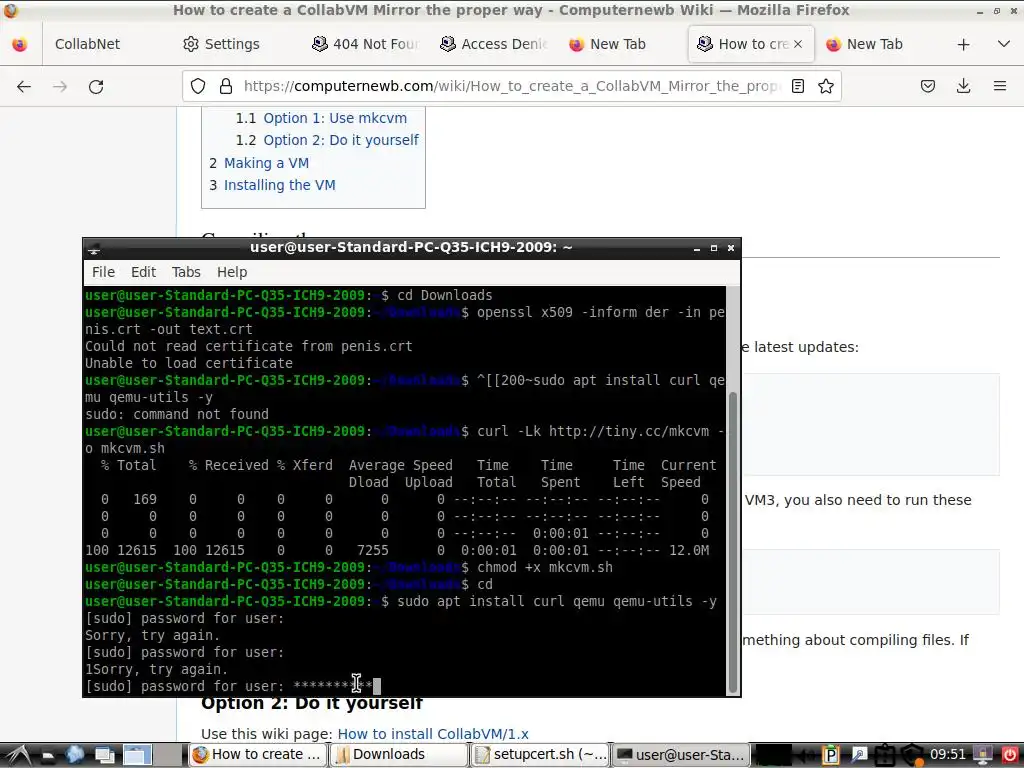The width and height of the screenshot is (1024, 768).
Task: Switch to the Access Denied tab
Action: coord(493,44)
